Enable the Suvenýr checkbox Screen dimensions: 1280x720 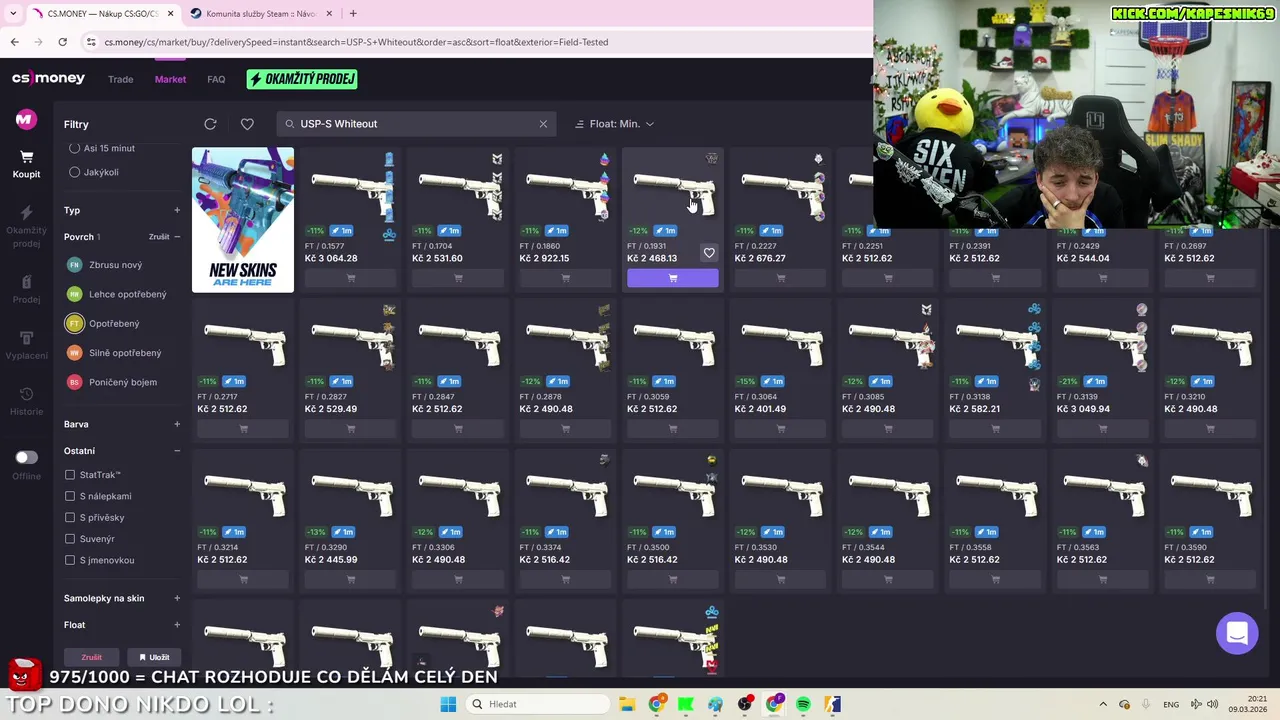[70, 539]
